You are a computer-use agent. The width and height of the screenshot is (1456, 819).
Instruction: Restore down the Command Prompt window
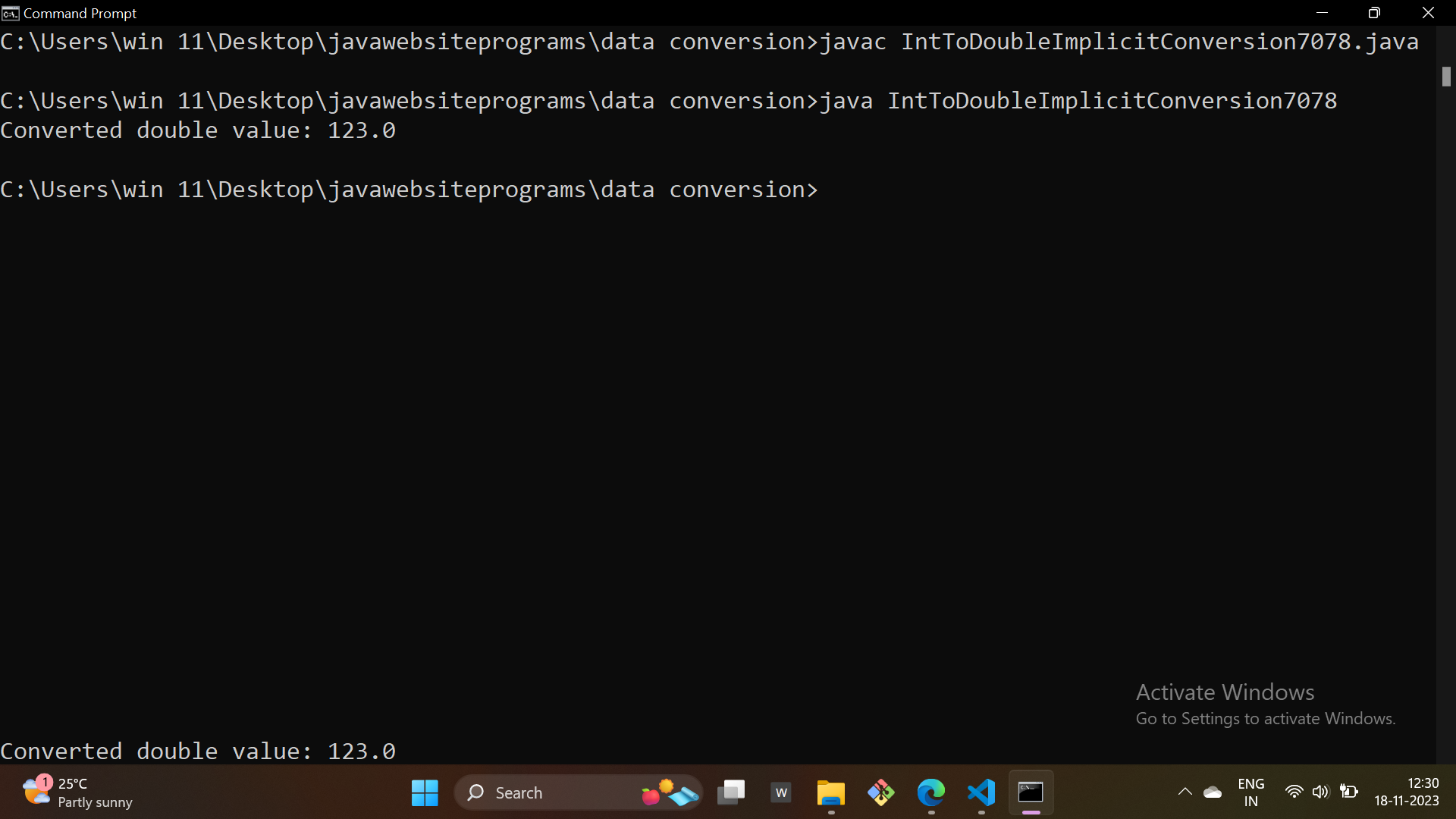(1373, 13)
